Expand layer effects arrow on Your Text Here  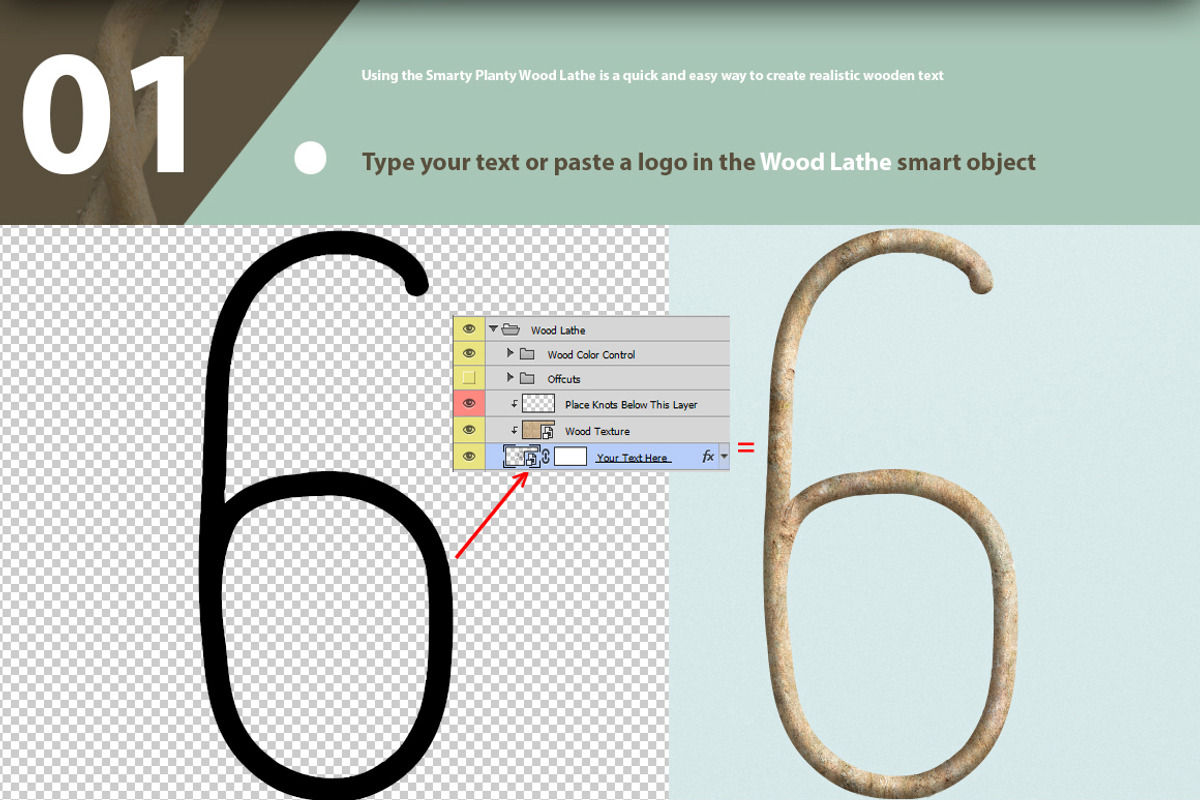(x=723, y=457)
